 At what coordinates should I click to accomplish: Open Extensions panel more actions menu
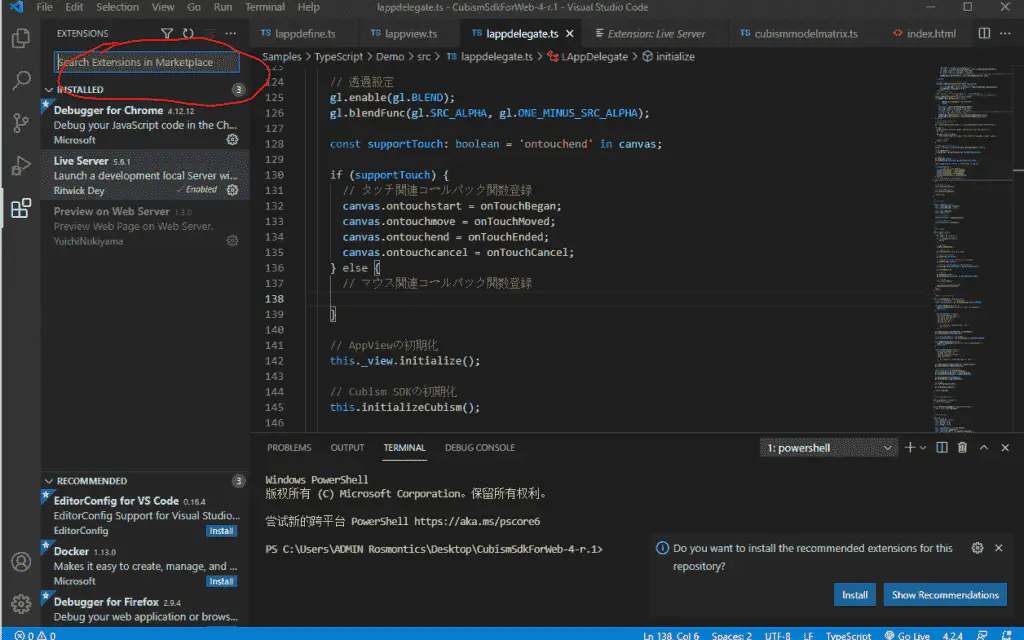[x=231, y=33]
